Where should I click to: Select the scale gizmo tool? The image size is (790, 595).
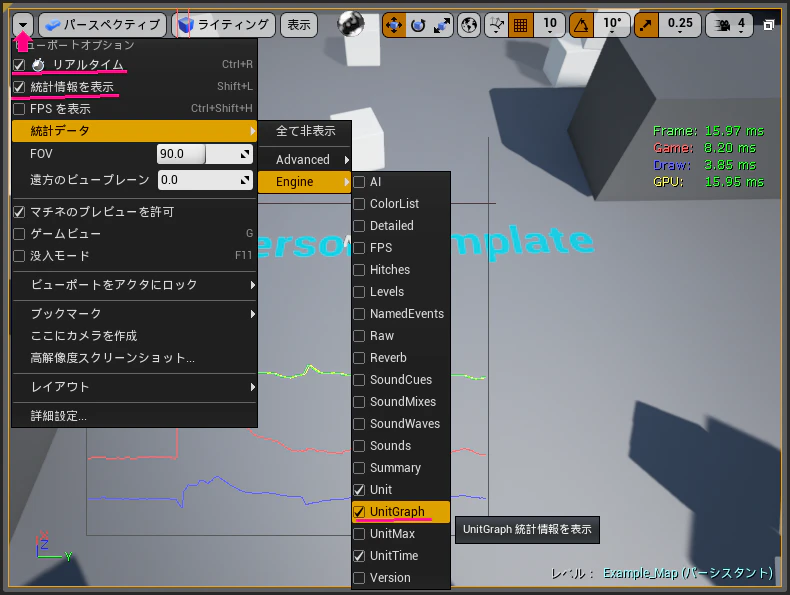coord(442,24)
